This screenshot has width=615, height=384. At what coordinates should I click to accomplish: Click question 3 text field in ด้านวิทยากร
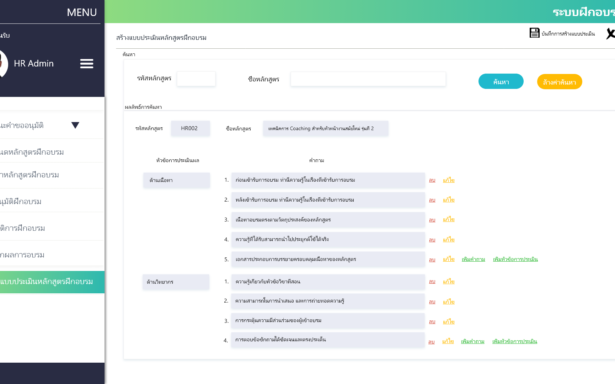pos(328,321)
